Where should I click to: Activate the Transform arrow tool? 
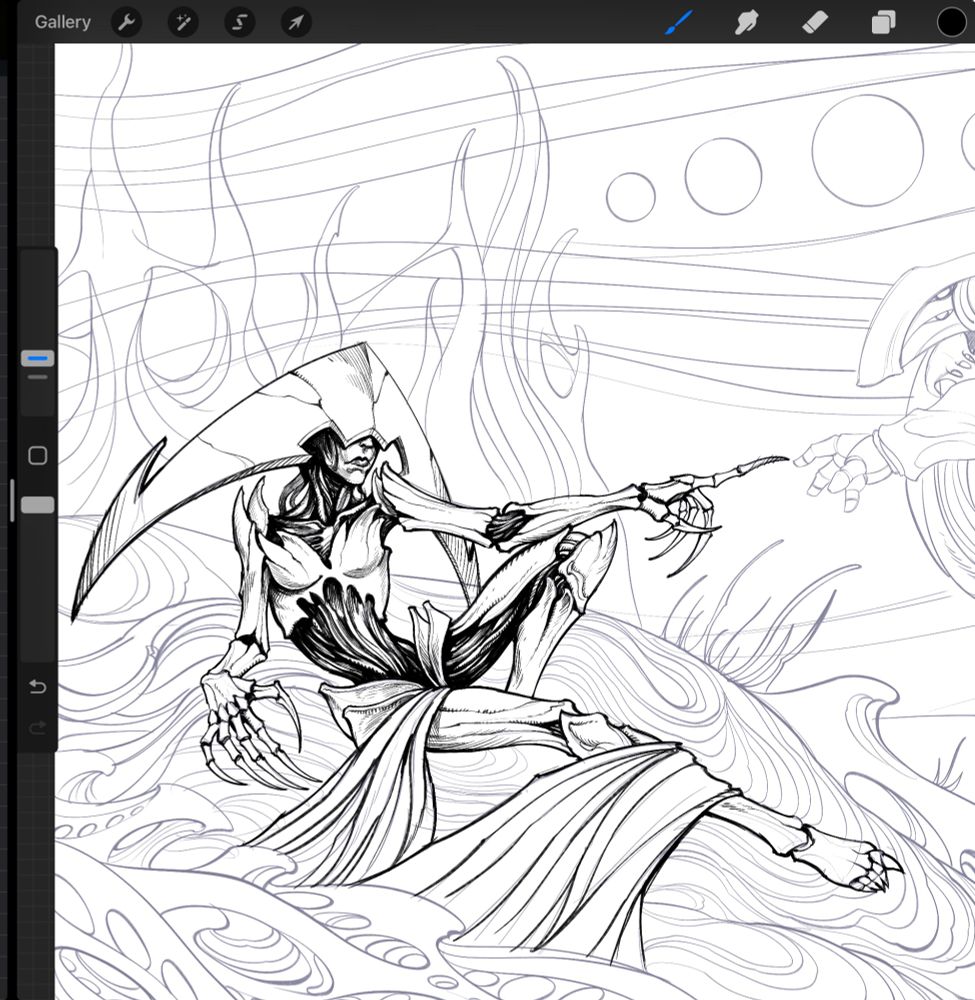(x=297, y=23)
